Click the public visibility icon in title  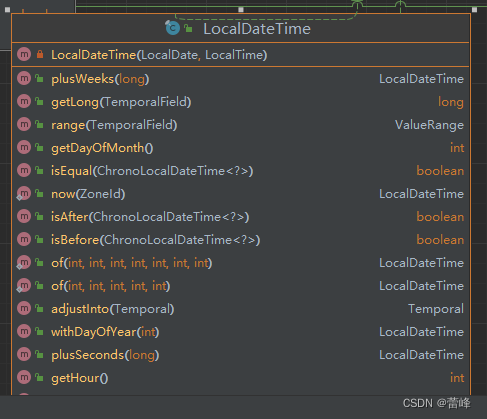pos(189,29)
